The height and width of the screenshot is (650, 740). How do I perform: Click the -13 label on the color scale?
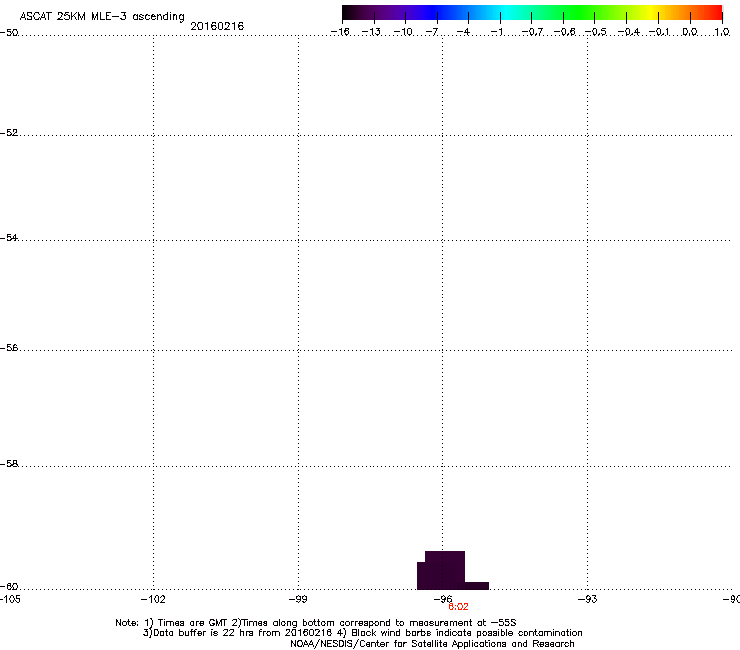click(371, 32)
